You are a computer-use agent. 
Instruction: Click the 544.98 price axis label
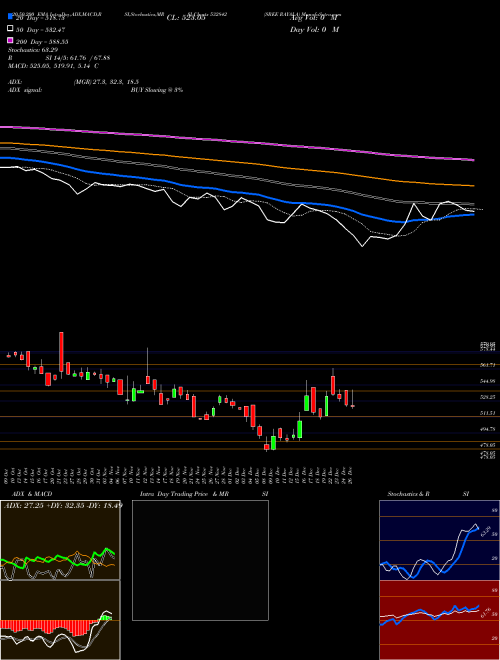[x=489, y=381]
